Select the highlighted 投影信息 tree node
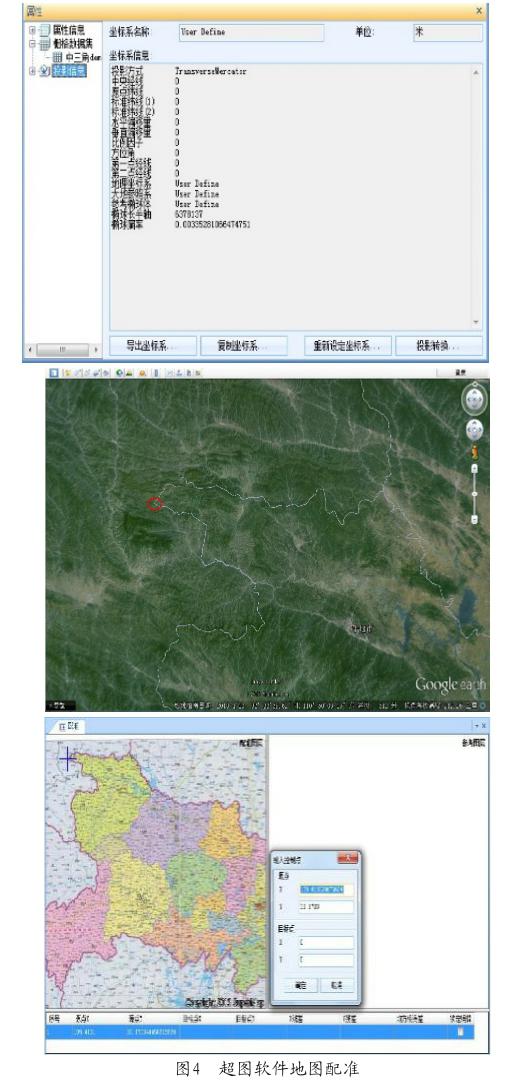 (70, 70)
